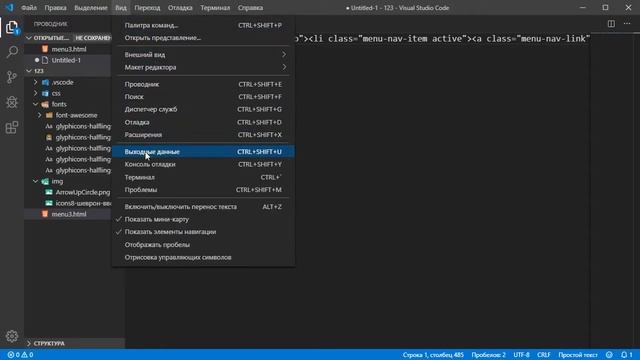640x360 pixels.
Task: Open the Debug bug icon
Action: point(12,102)
